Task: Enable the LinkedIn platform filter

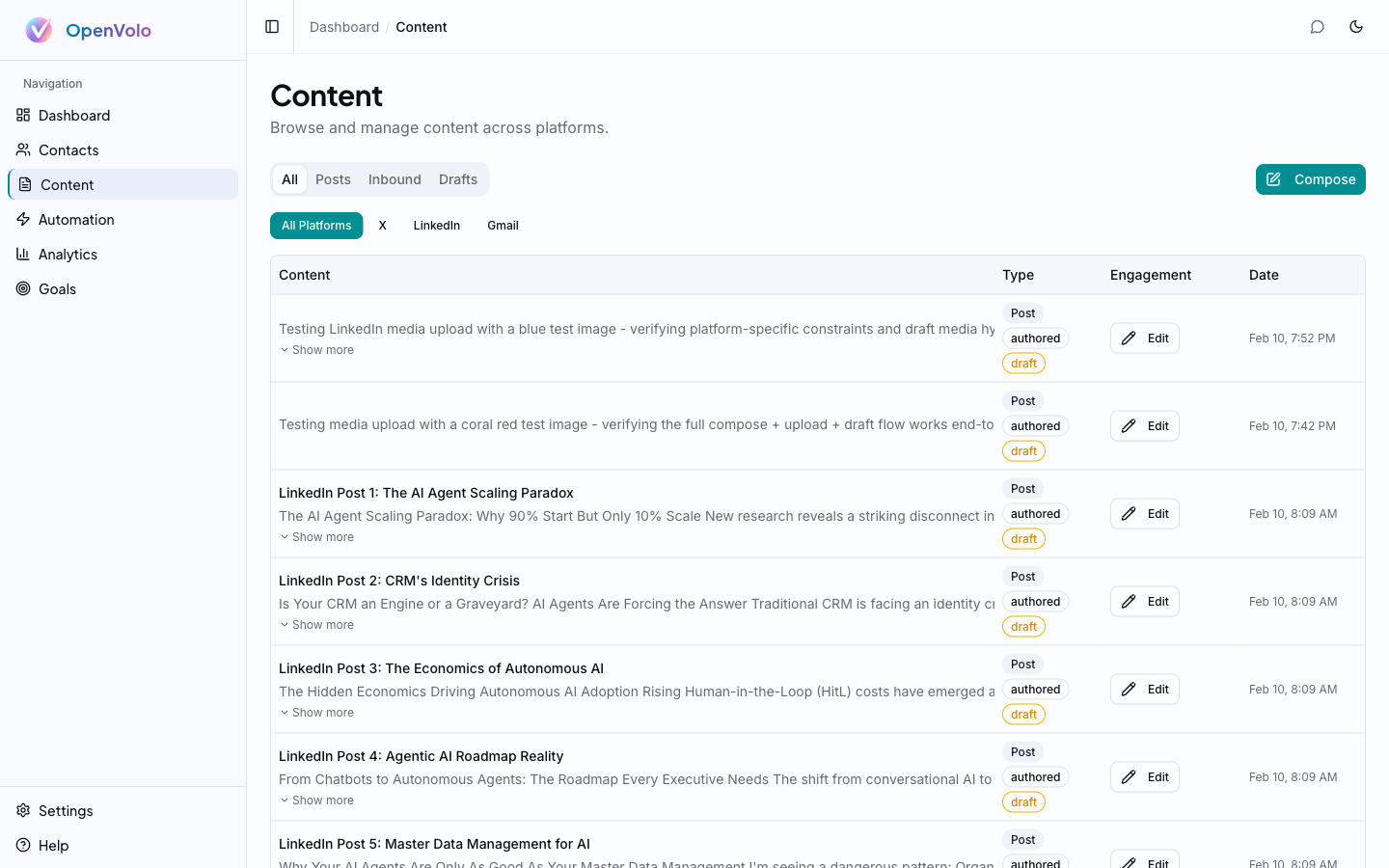Action: point(436,225)
